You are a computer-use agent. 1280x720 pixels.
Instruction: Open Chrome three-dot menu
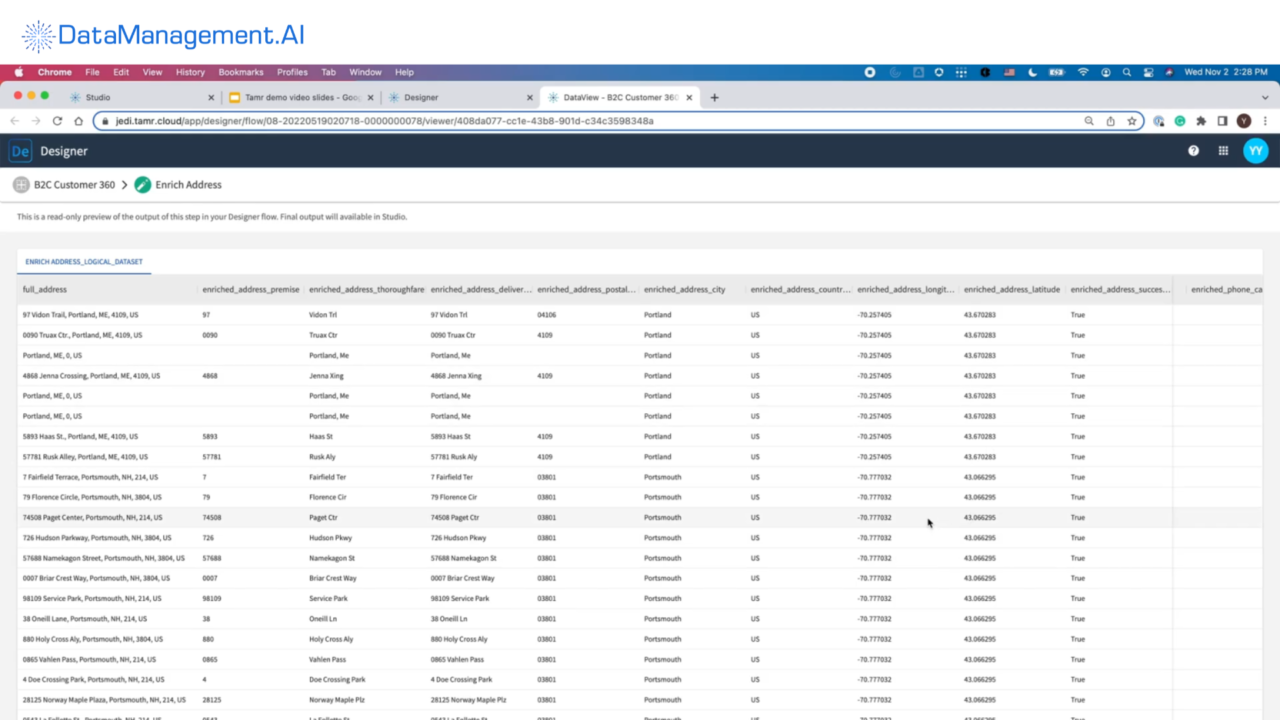(x=1265, y=121)
